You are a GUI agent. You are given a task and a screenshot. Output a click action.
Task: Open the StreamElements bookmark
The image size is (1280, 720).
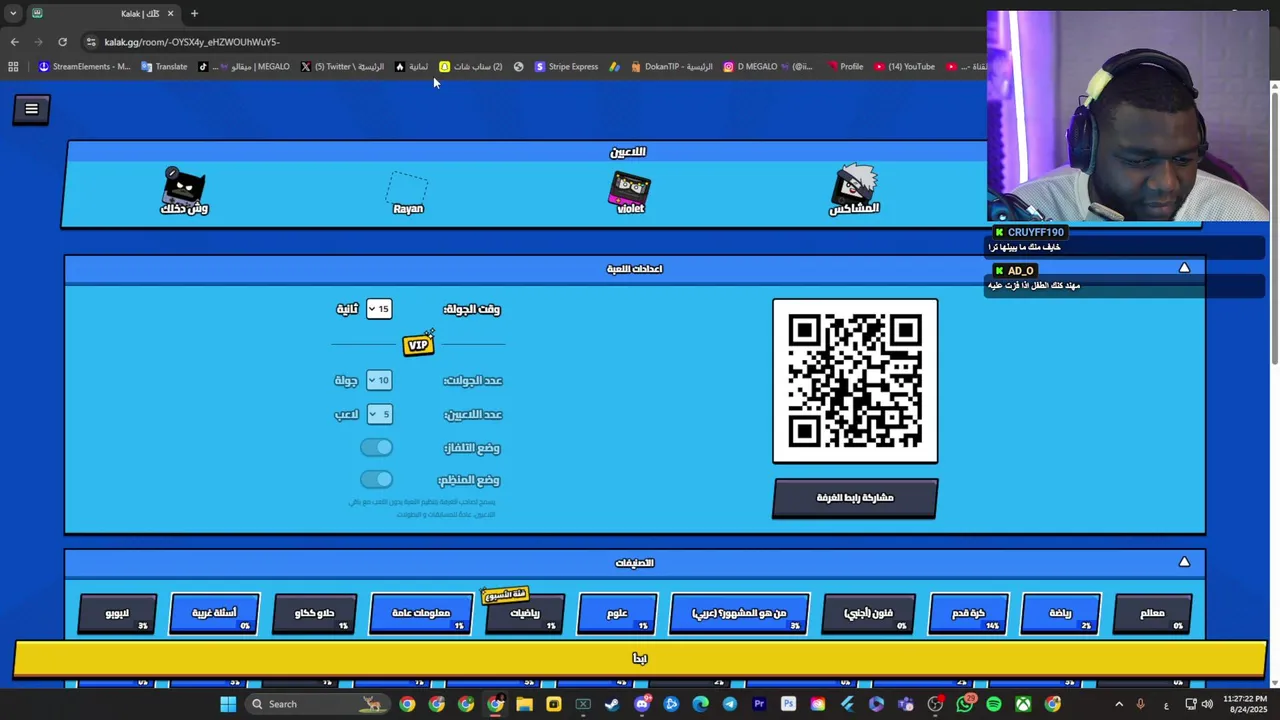(x=84, y=67)
